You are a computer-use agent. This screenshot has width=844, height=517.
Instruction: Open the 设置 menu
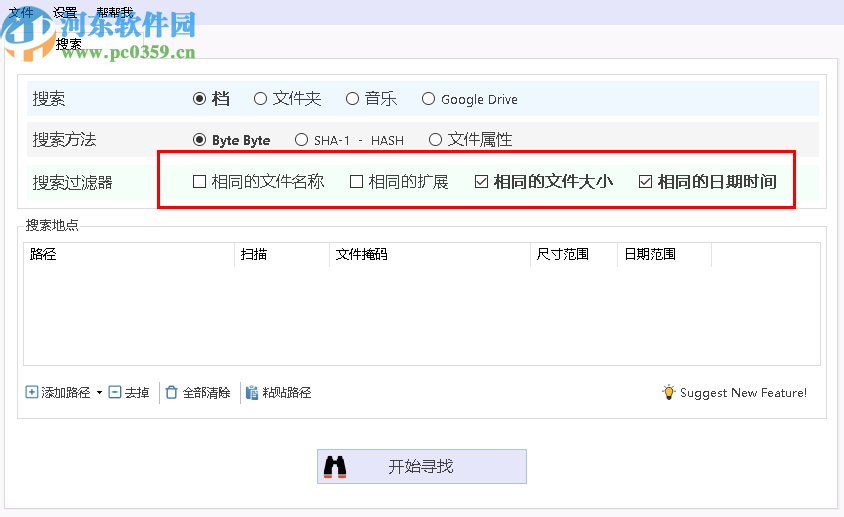click(x=65, y=12)
